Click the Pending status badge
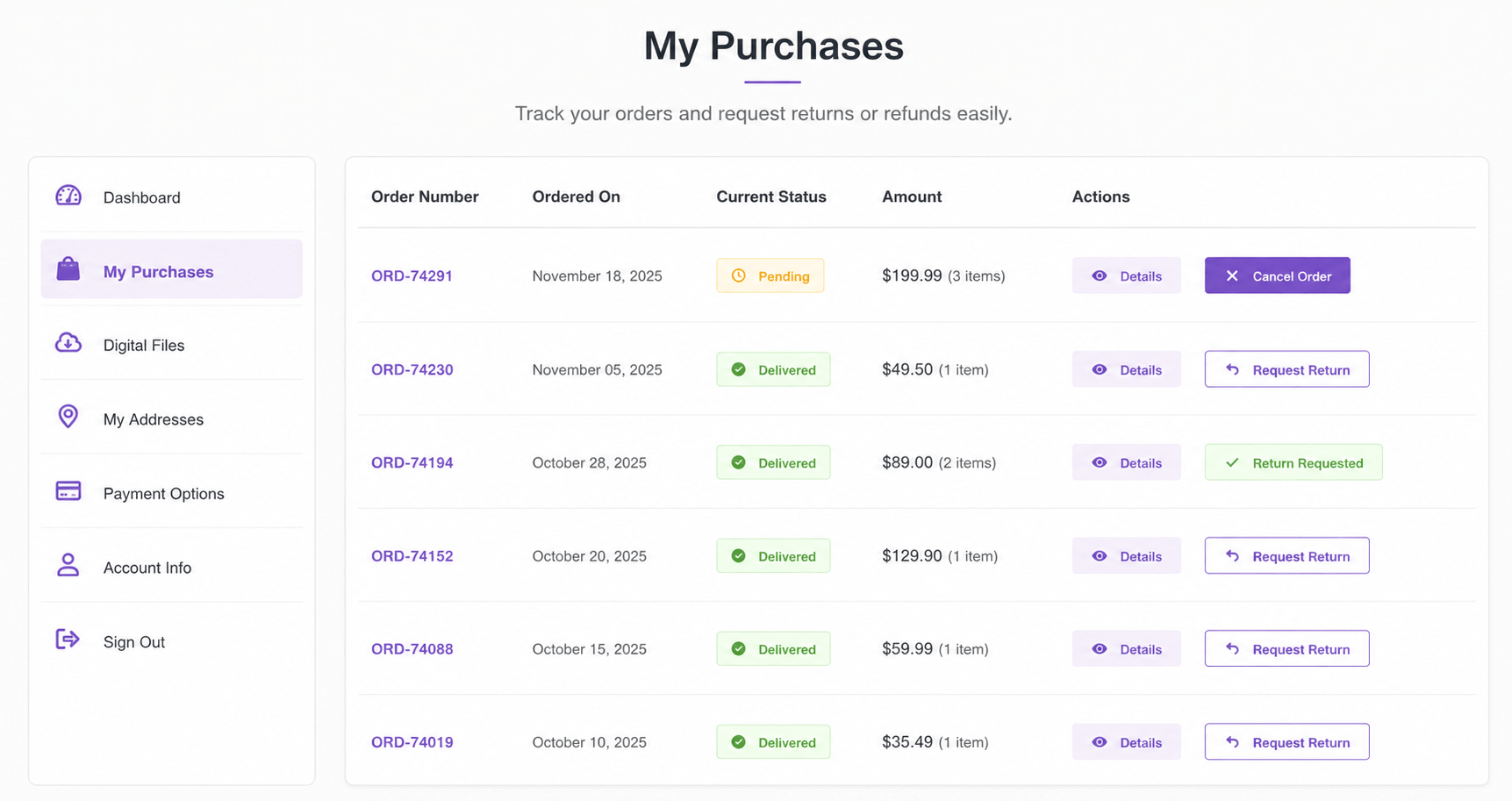The height and width of the screenshot is (801, 1512). pos(770,275)
